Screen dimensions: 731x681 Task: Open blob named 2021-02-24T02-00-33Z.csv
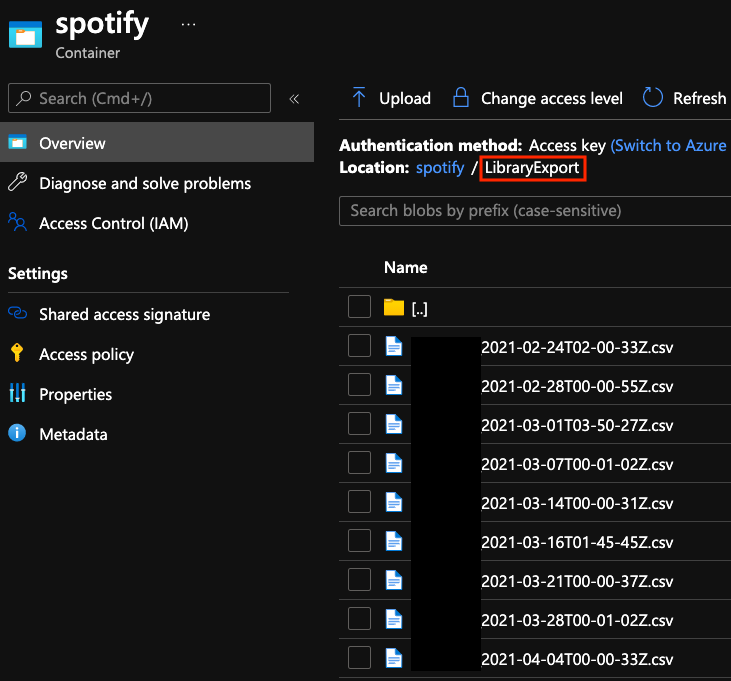(577, 348)
